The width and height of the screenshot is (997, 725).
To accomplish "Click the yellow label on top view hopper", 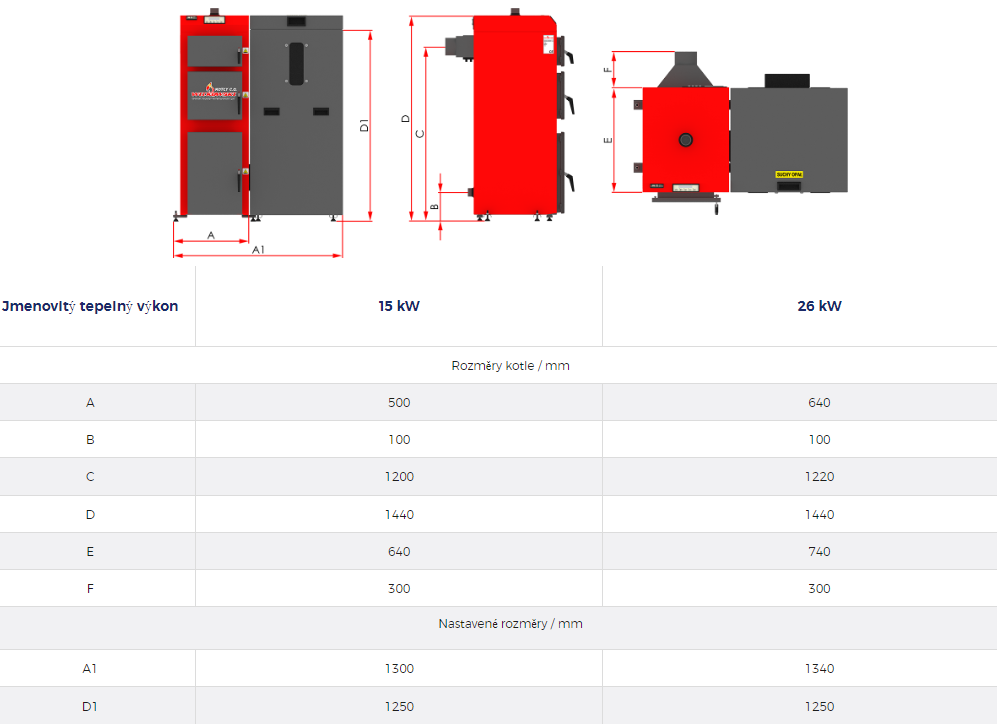I will (x=789, y=174).
